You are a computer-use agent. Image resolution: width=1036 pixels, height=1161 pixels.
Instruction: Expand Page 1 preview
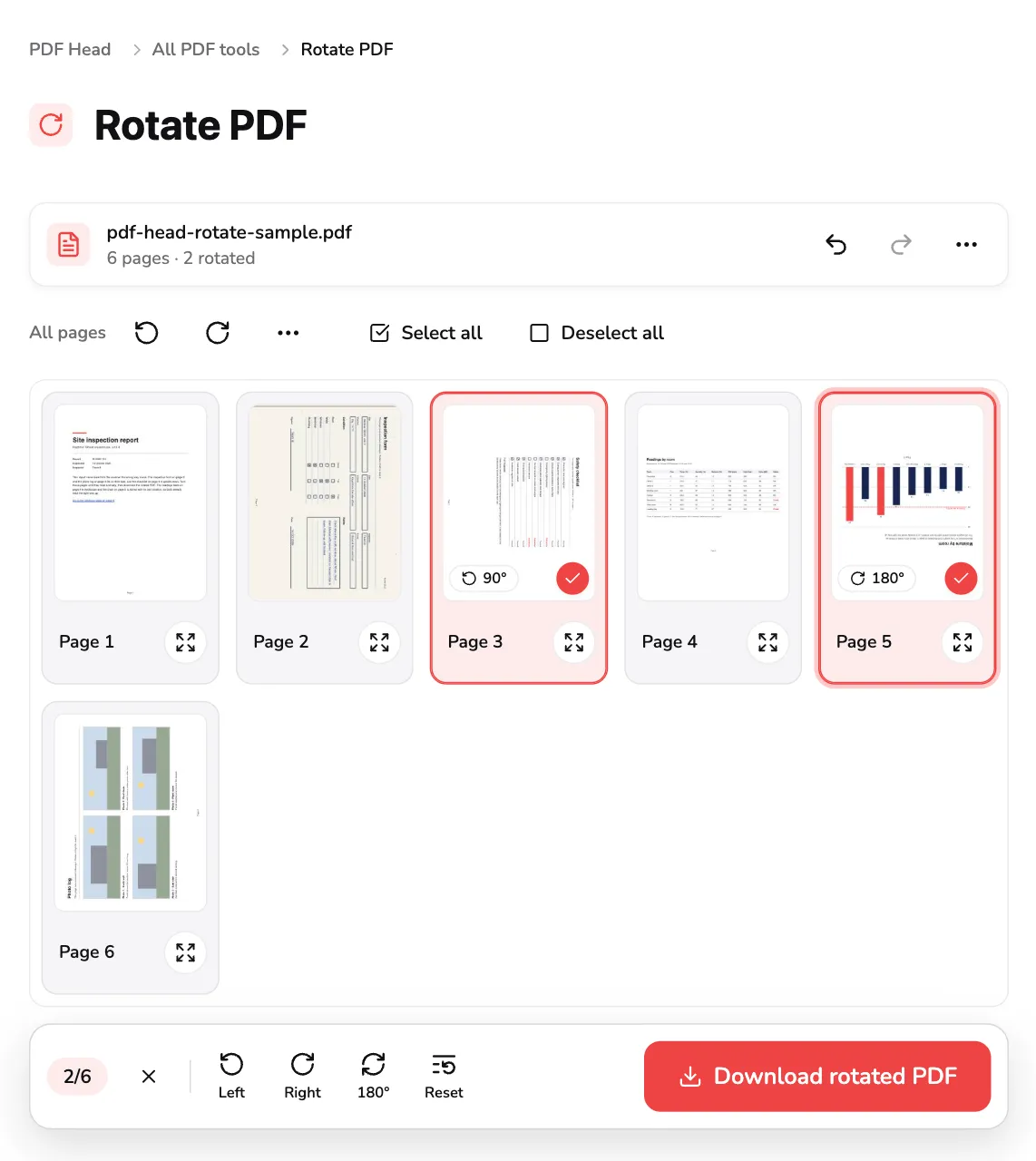pyautogui.click(x=185, y=642)
